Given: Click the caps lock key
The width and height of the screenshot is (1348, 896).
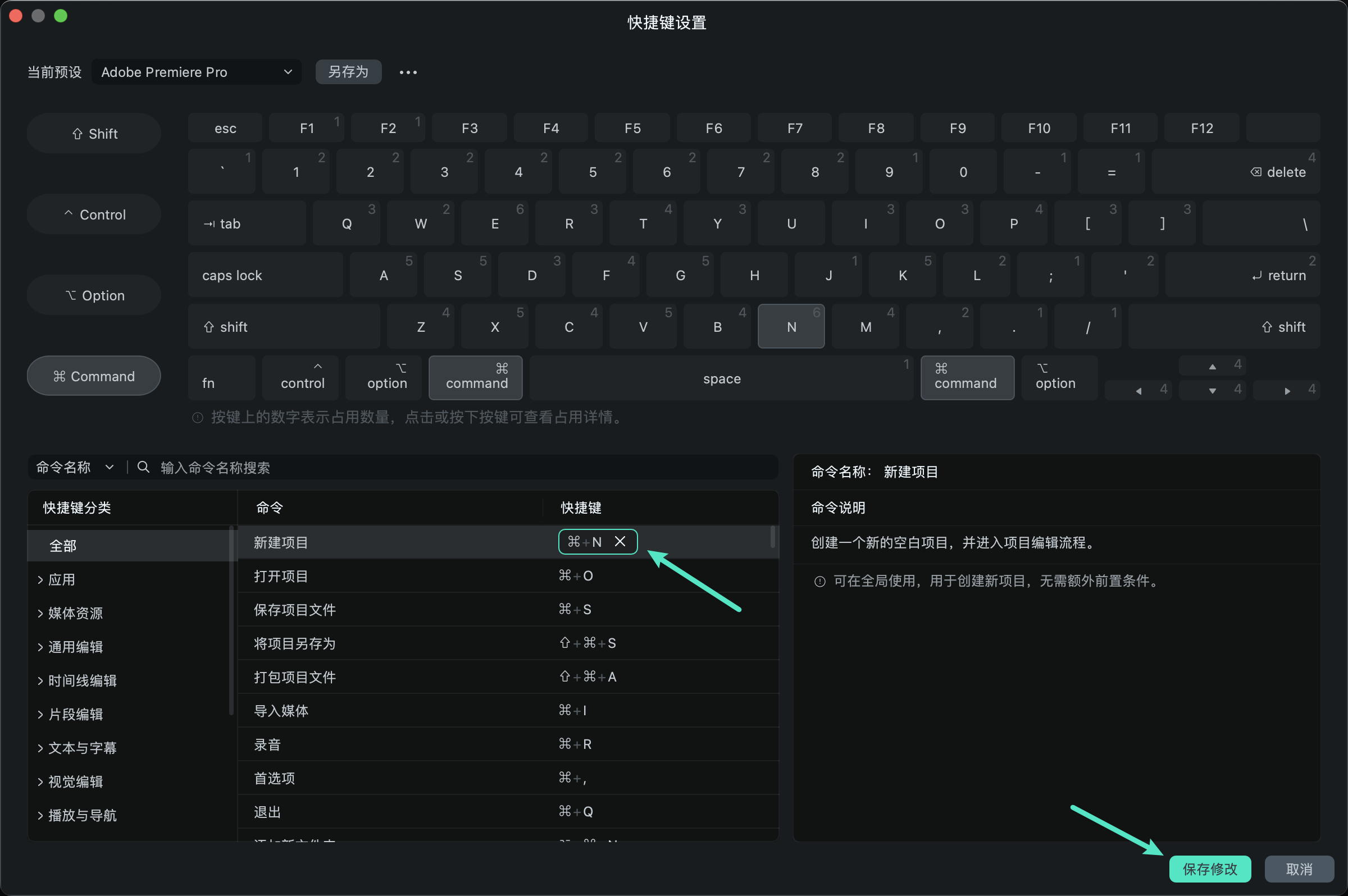Looking at the screenshot, I should coord(265,275).
